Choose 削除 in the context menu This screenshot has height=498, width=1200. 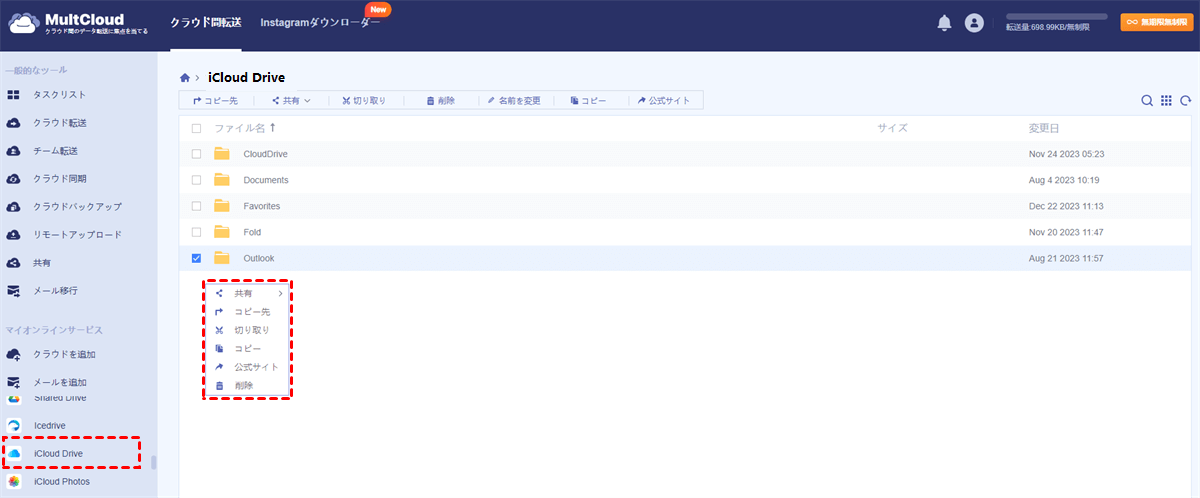pyautogui.click(x=249, y=385)
